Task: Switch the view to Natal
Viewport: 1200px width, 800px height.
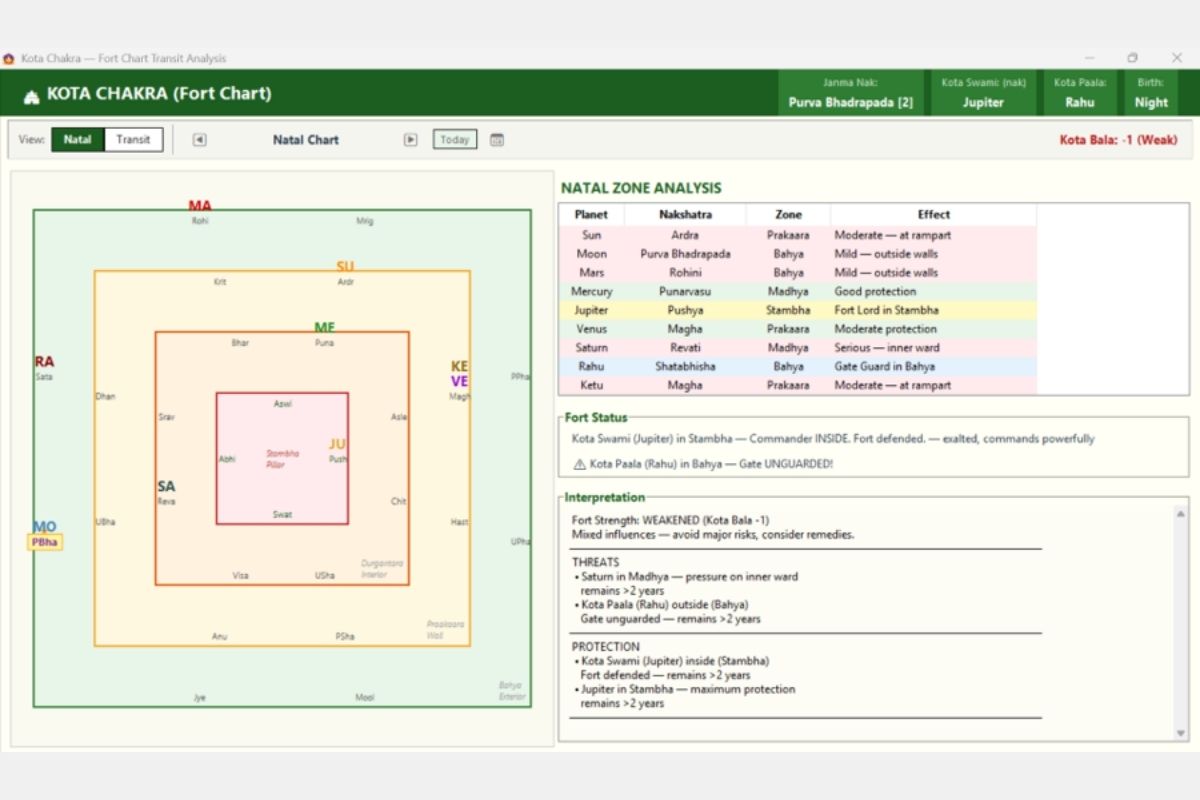Action: [78, 139]
